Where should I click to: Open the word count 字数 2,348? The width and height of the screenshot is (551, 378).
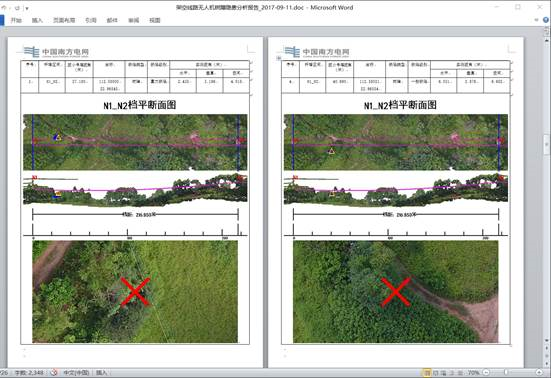[x=29, y=372]
